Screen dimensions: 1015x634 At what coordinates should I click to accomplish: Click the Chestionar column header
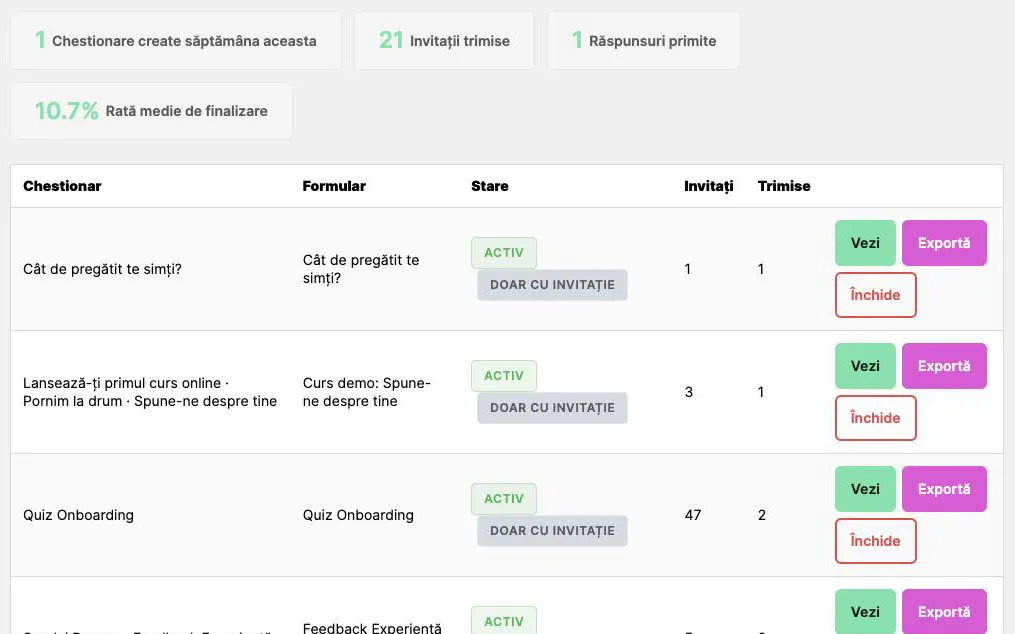pyautogui.click(x=62, y=186)
